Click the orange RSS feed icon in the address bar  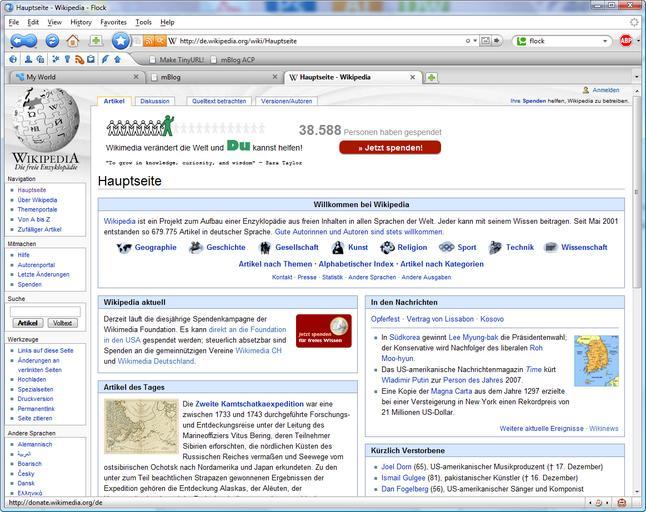pyautogui.click(x=148, y=41)
